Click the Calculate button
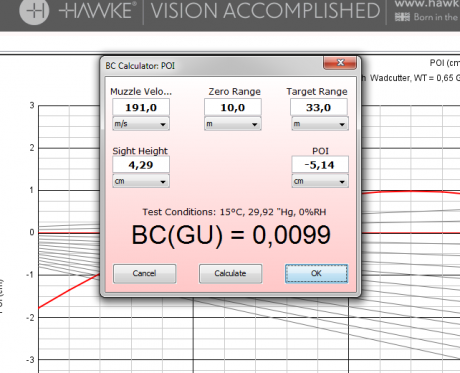The height and width of the screenshot is (373, 460). pos(230,273)
